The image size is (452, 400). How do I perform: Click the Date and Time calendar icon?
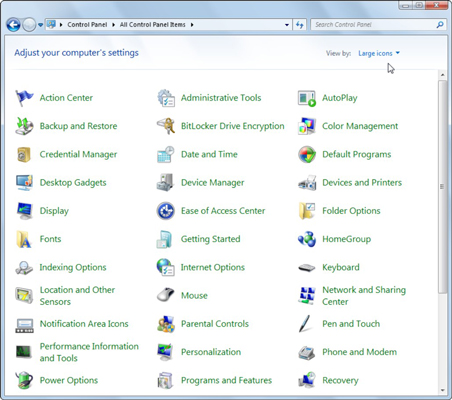(166, 154)
